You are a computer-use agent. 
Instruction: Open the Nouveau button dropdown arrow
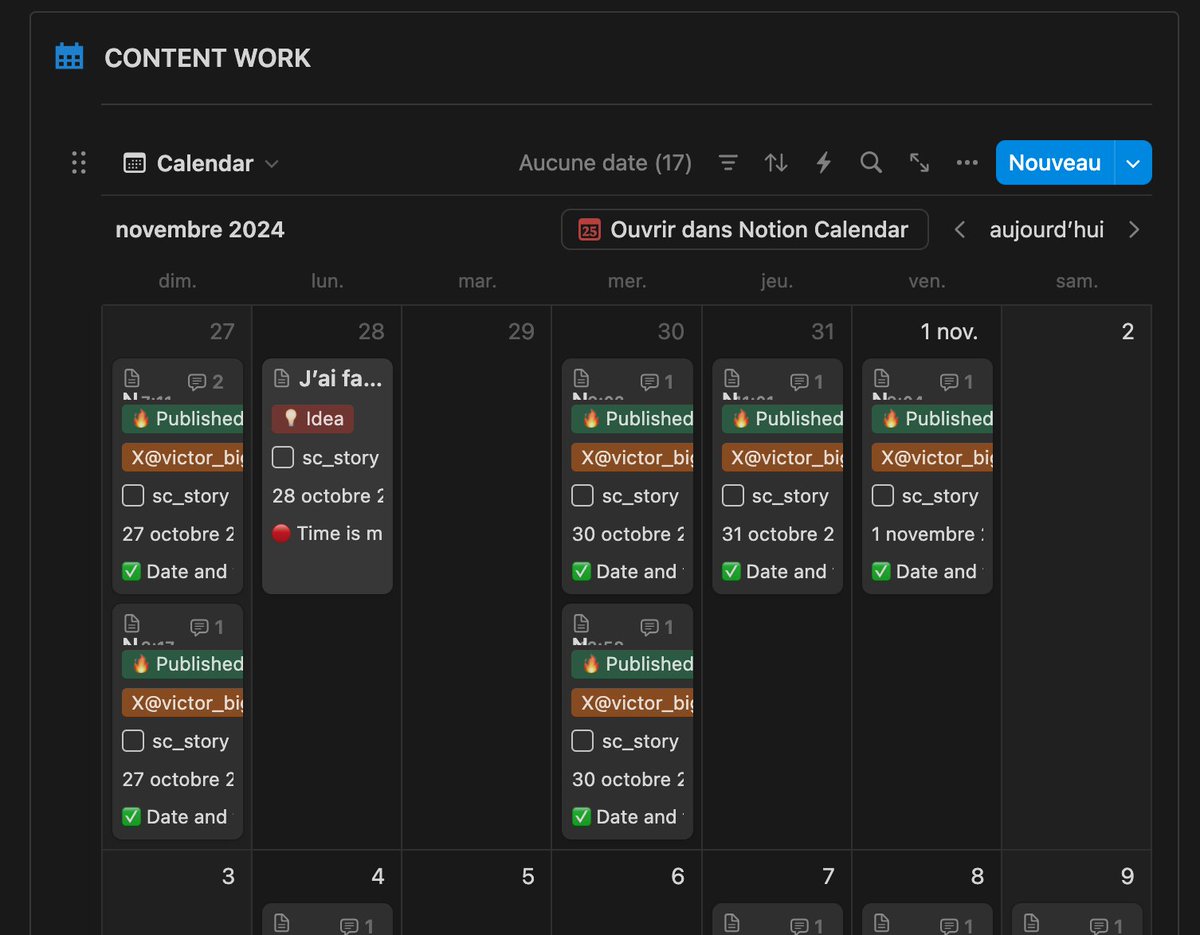pos(1133,163)
